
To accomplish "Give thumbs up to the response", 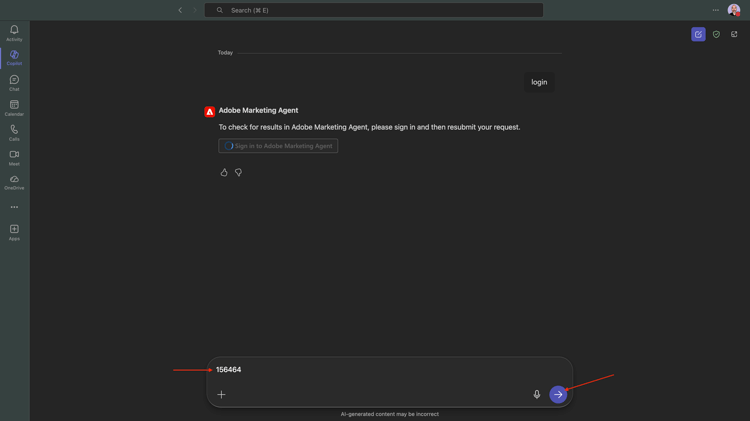I will [224, 172].
